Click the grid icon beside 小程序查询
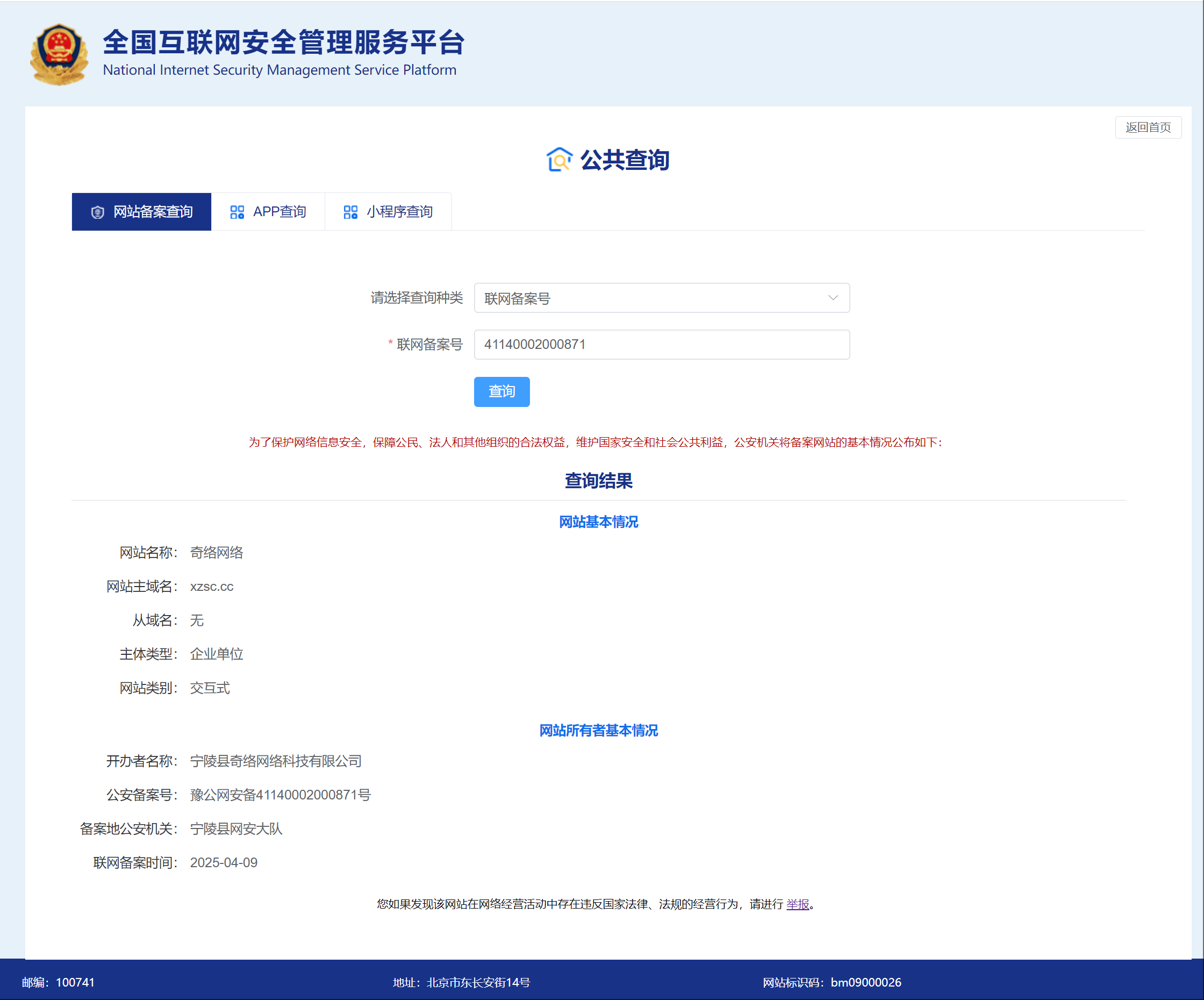Screen dimensions: 1204x1000 pos(350,212)
